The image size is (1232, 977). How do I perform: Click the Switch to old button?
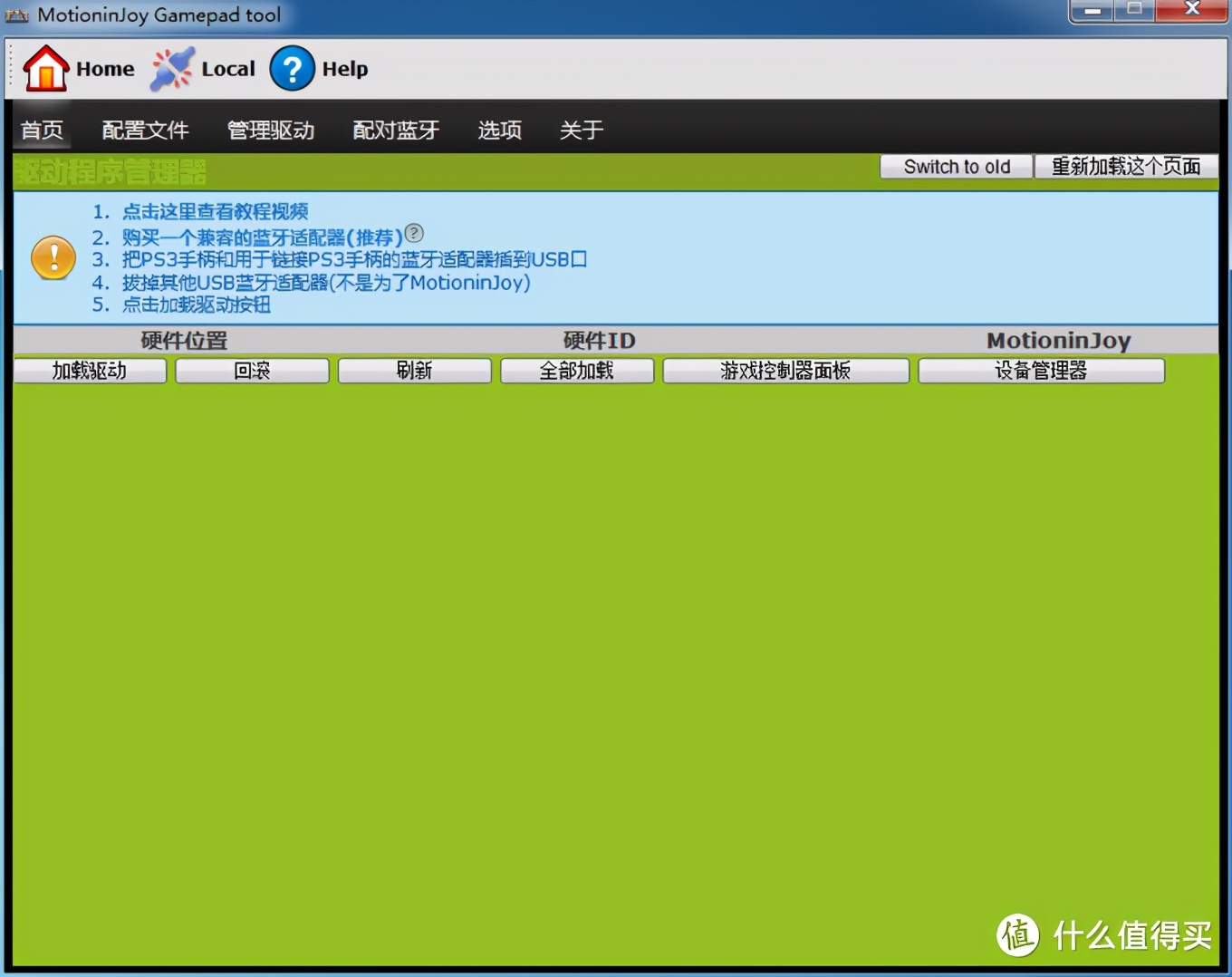tap(957, 167)
